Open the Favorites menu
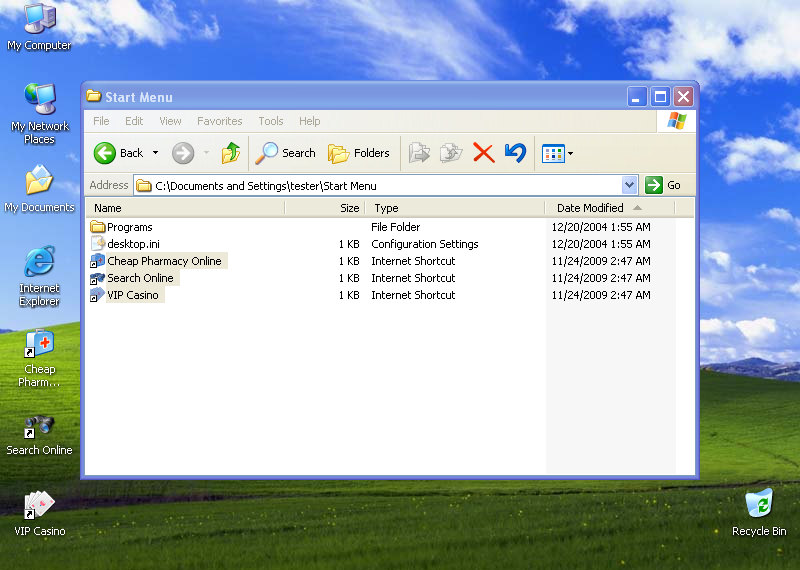 [x=219, y=121]
